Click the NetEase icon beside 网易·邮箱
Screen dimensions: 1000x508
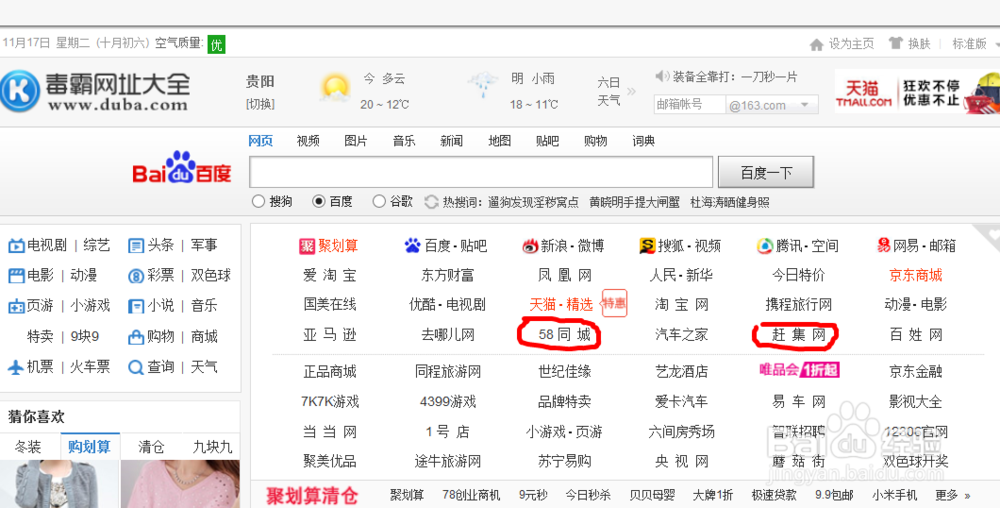[884, 245]
